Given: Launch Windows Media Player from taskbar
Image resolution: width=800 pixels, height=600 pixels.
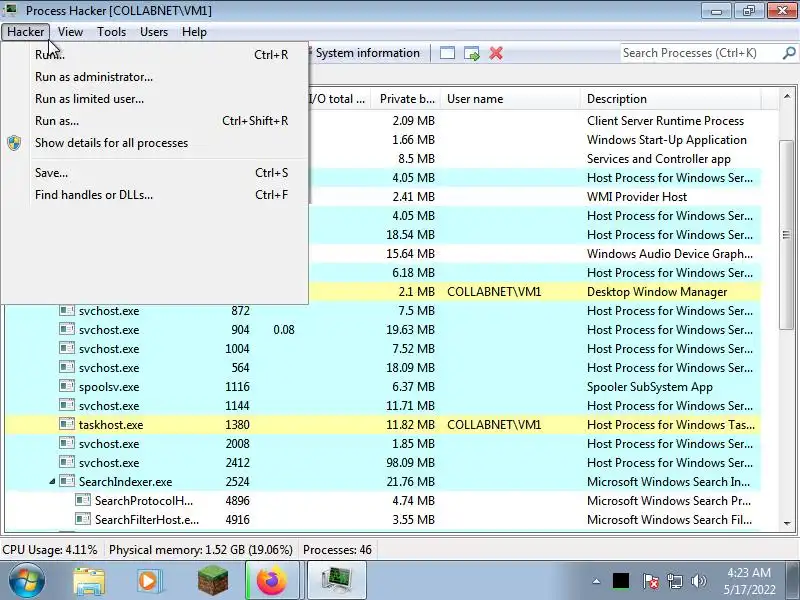Looking at the screenshot, I should pyautogui.click(x=149, y=581).
